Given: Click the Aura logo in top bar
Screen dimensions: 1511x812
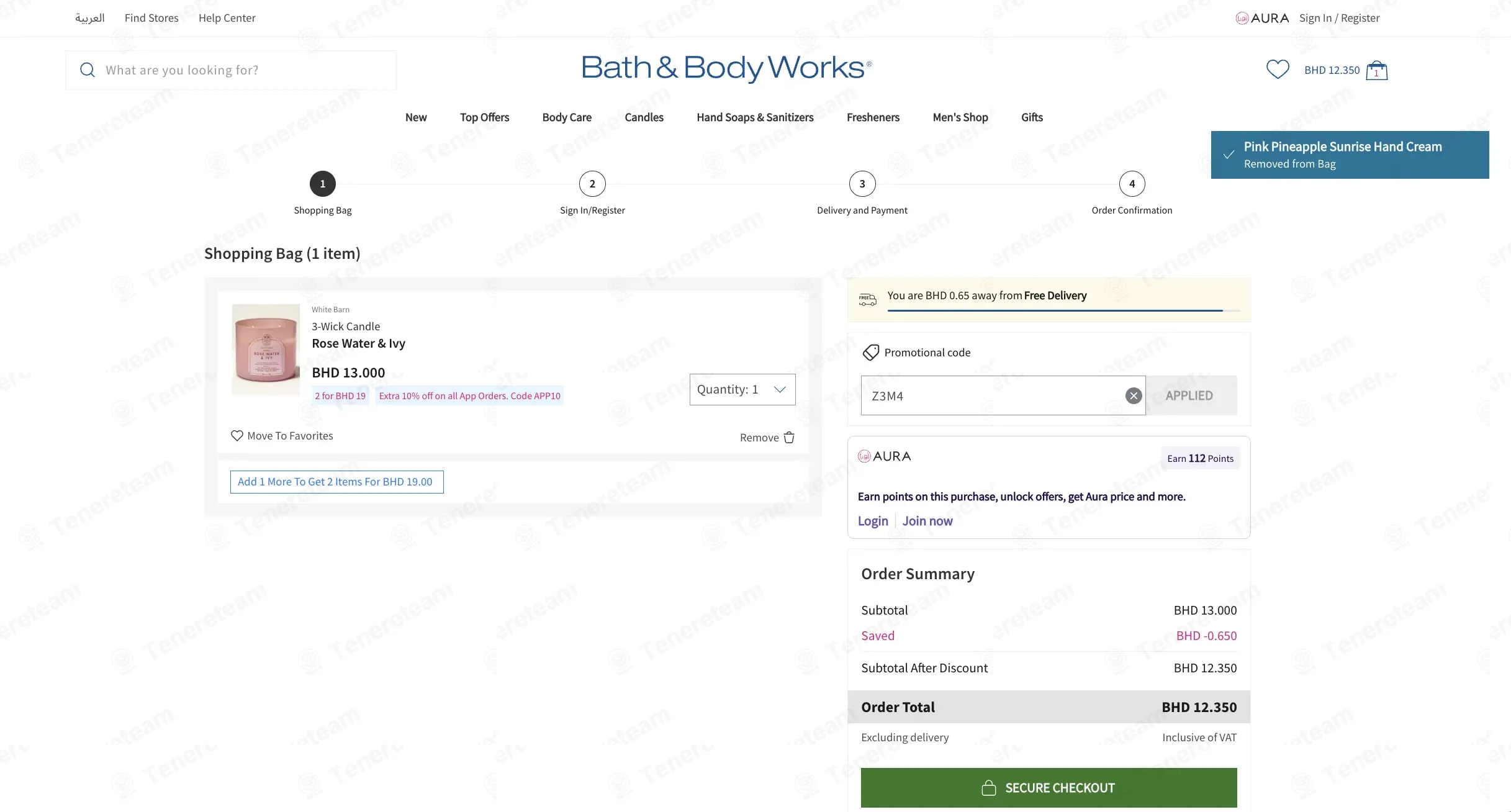Looking at the screenshot, I should (x=1262, y=18).
